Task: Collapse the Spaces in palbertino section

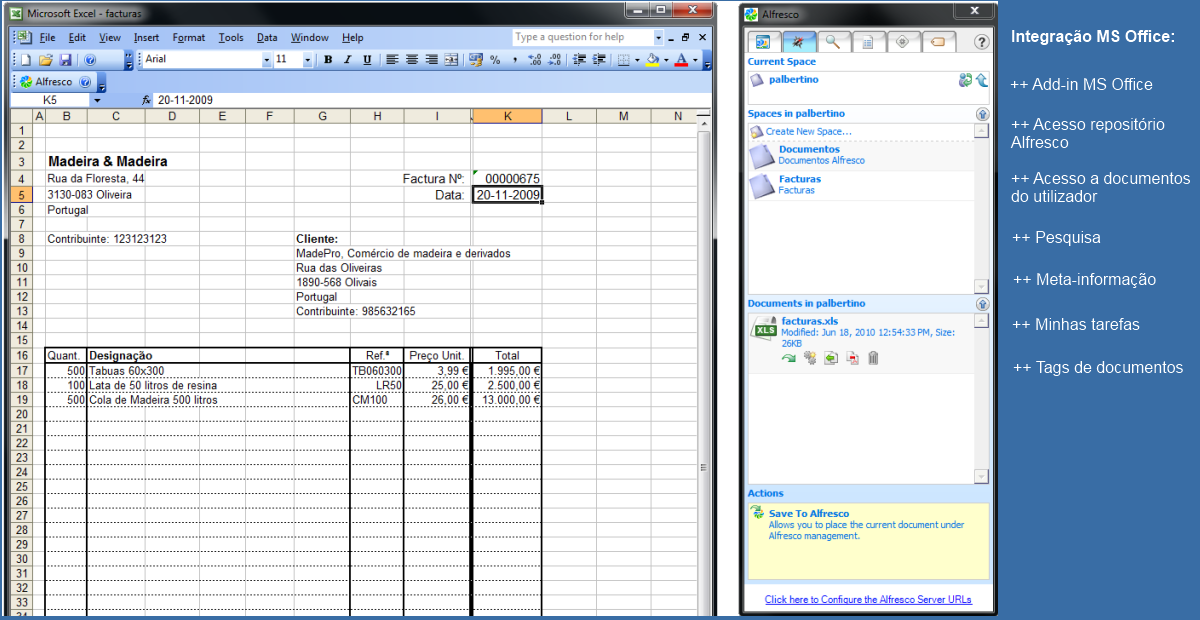Action: (x=982, y=114)
